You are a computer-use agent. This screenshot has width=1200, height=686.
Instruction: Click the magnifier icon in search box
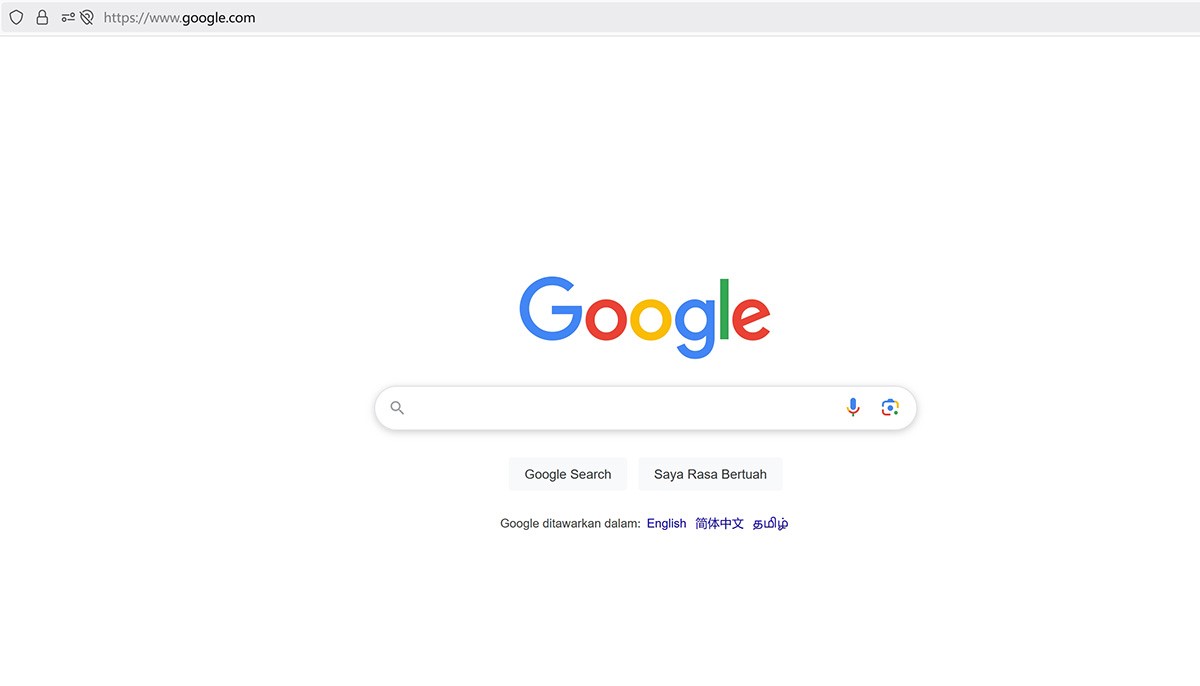pos(397,408)
